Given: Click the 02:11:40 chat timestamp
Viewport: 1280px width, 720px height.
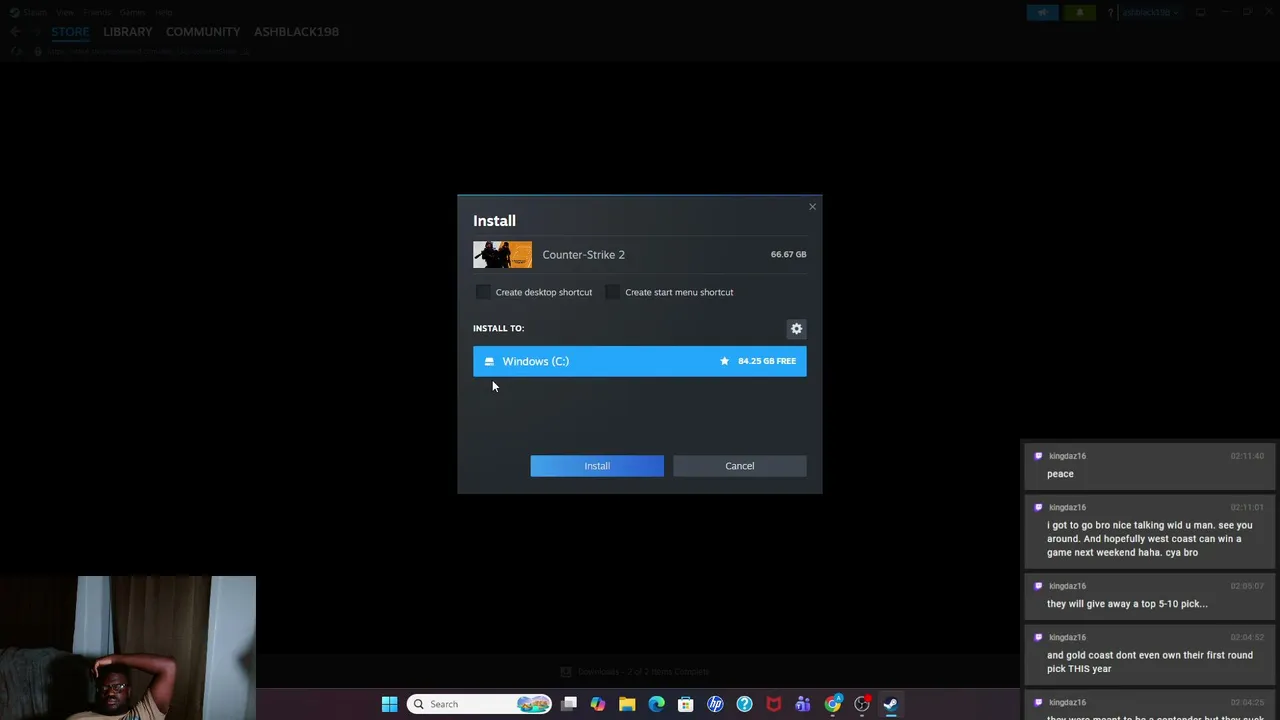Looking at the screenshot, I should [1247, 456].
